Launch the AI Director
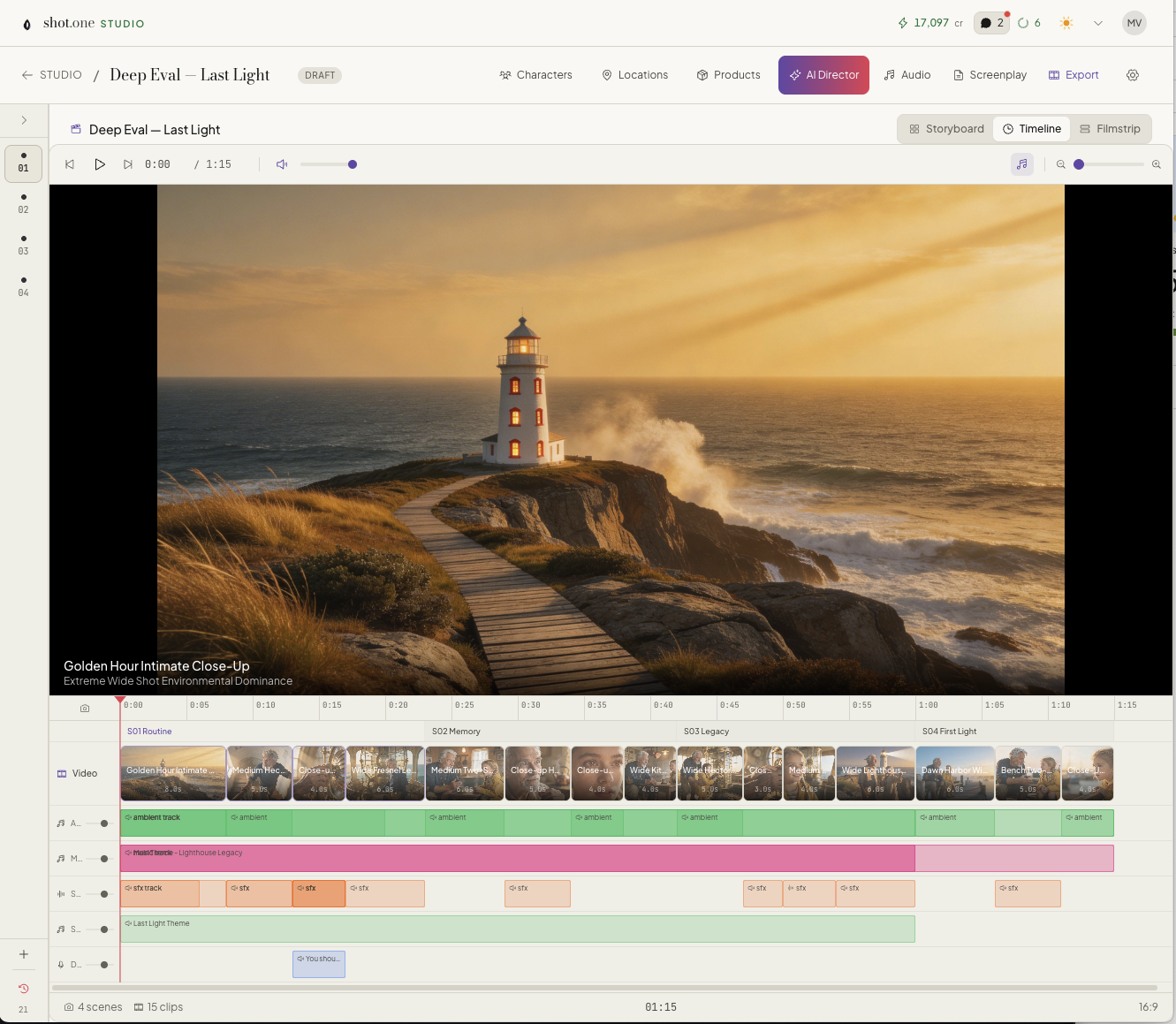This screenshot has height=1024, width=1176. [823, 75]
